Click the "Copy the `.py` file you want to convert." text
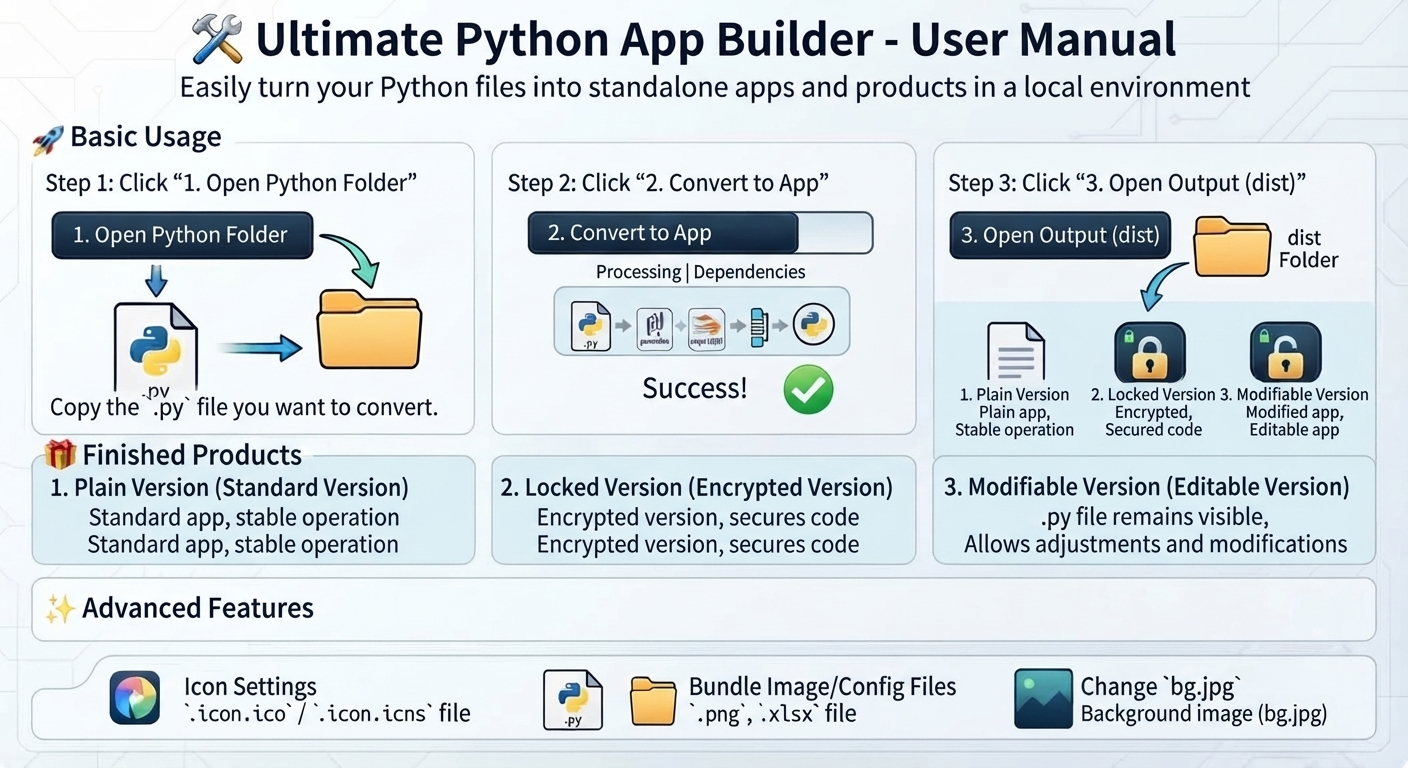 tap(244, 407)
